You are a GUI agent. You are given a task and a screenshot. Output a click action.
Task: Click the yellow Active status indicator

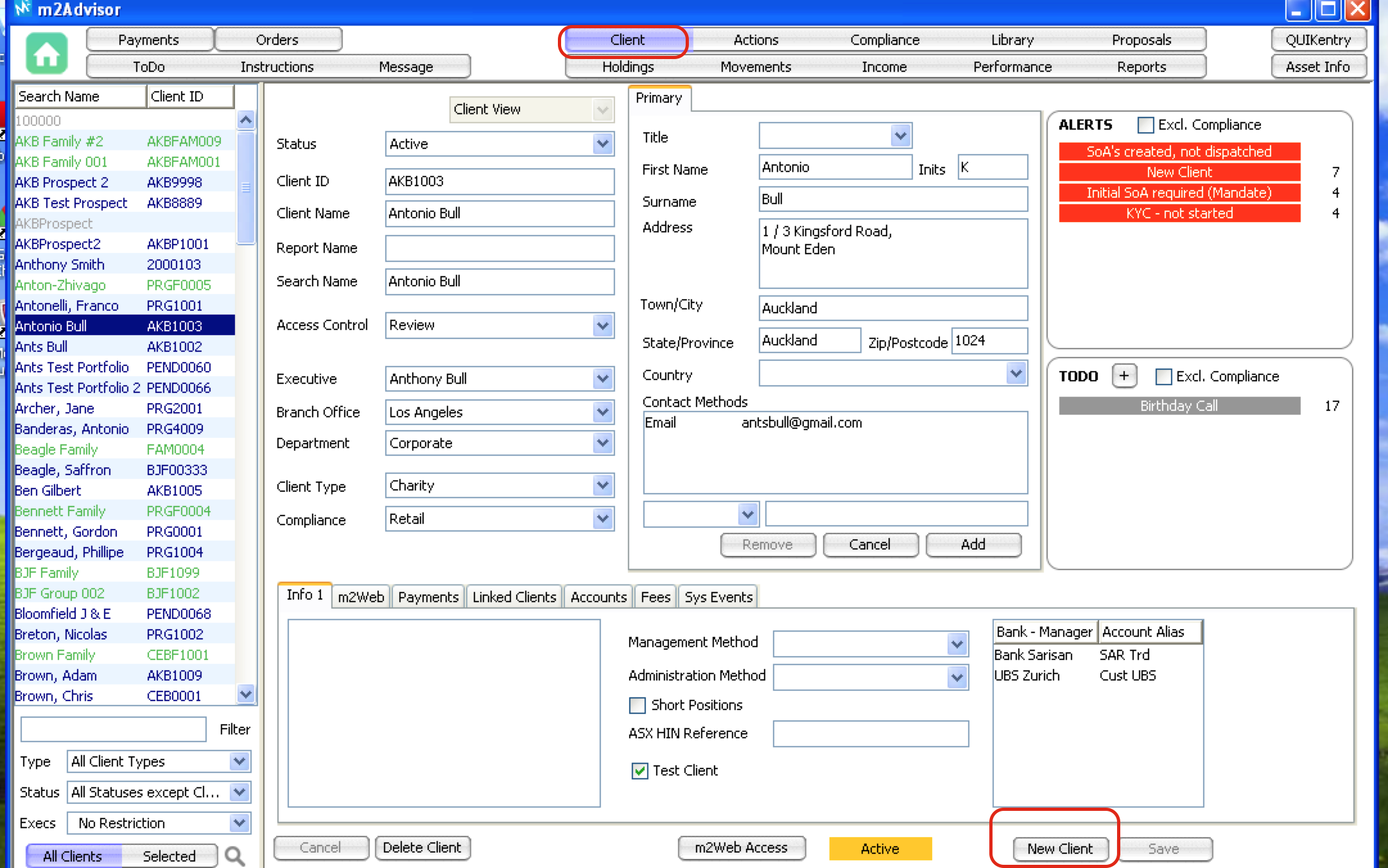point(880,848)
